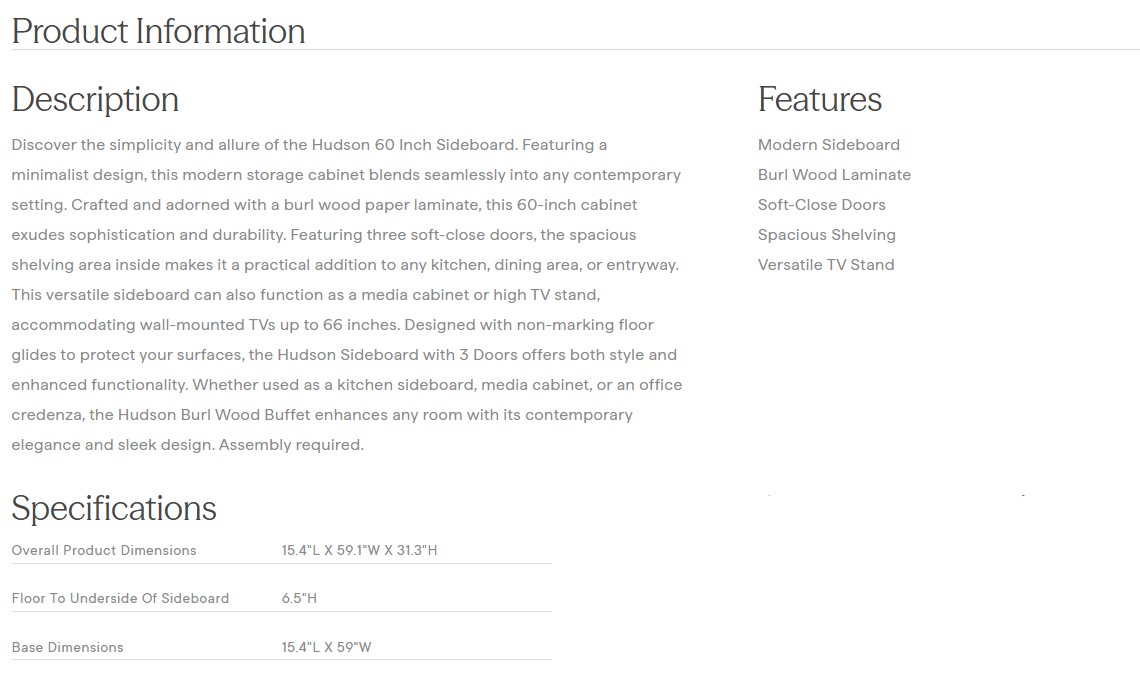Select the Versatile TV Stand feature

click(825, 265)
